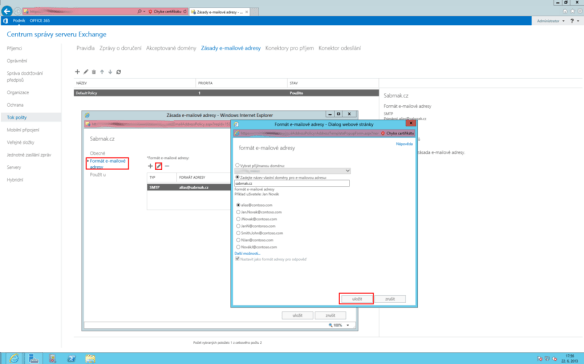Open the accepted domain dropdown in dialog
This screenshot has height=364, width=584.
pos(347,171)
